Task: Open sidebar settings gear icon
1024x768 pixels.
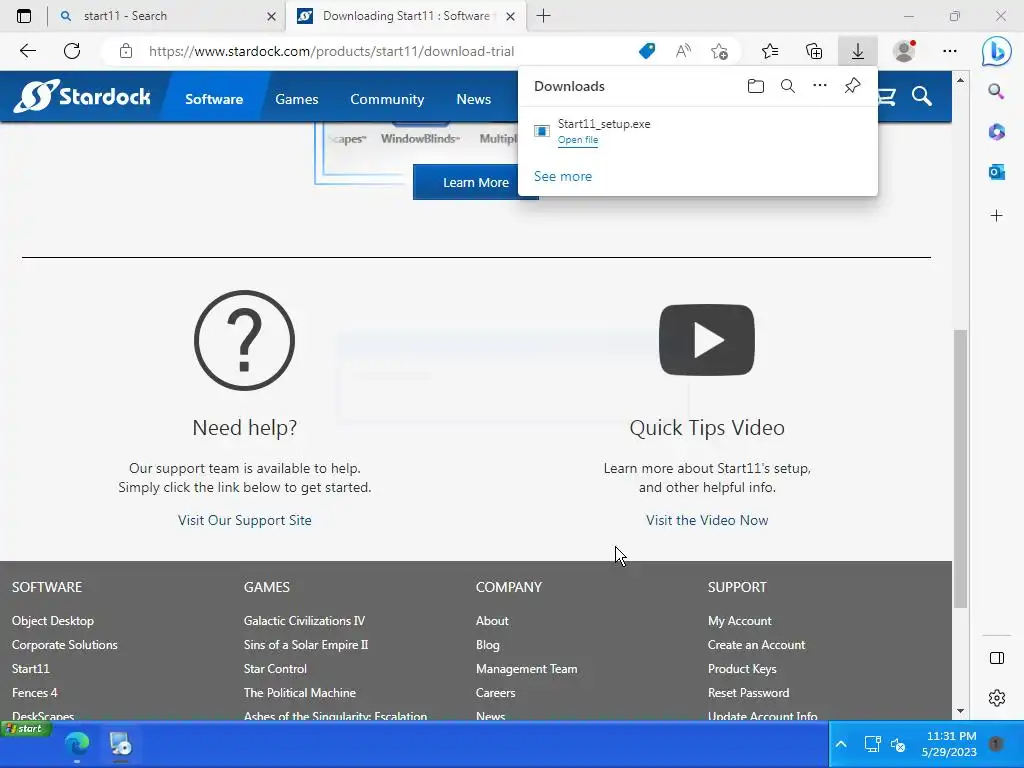Action: point(997,698)
